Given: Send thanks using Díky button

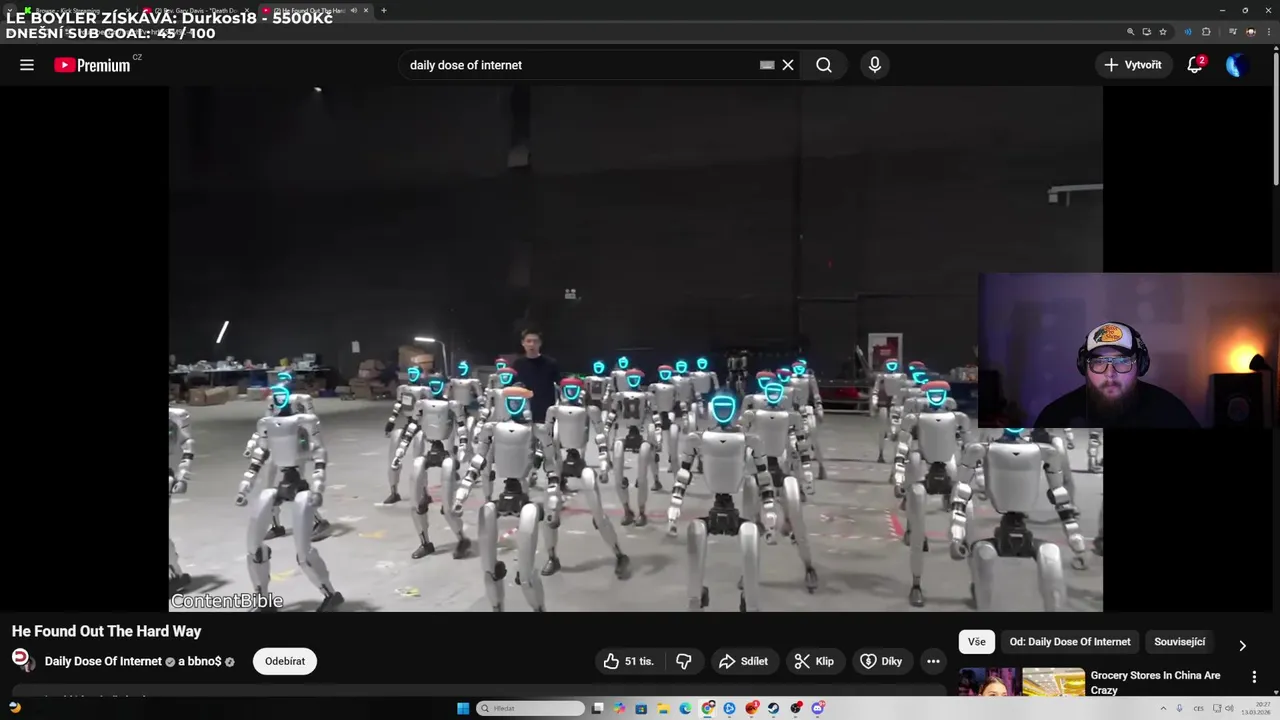Looking at the screenshot, I should point(881,661).
